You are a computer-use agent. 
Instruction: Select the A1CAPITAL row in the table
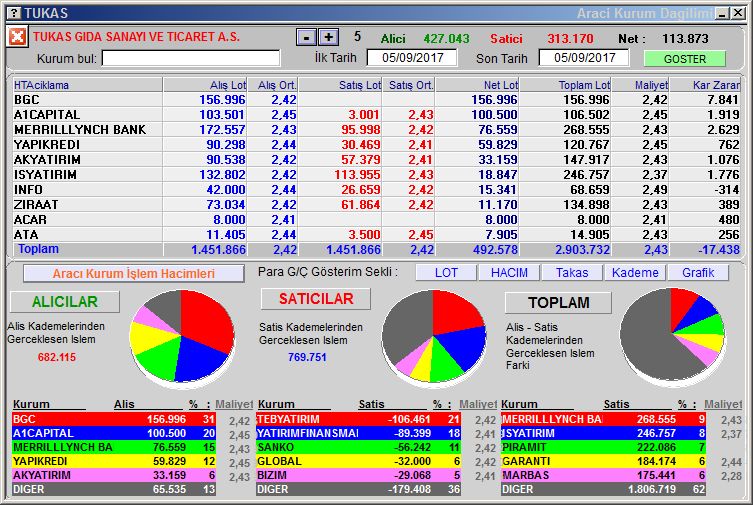(376, 115)
